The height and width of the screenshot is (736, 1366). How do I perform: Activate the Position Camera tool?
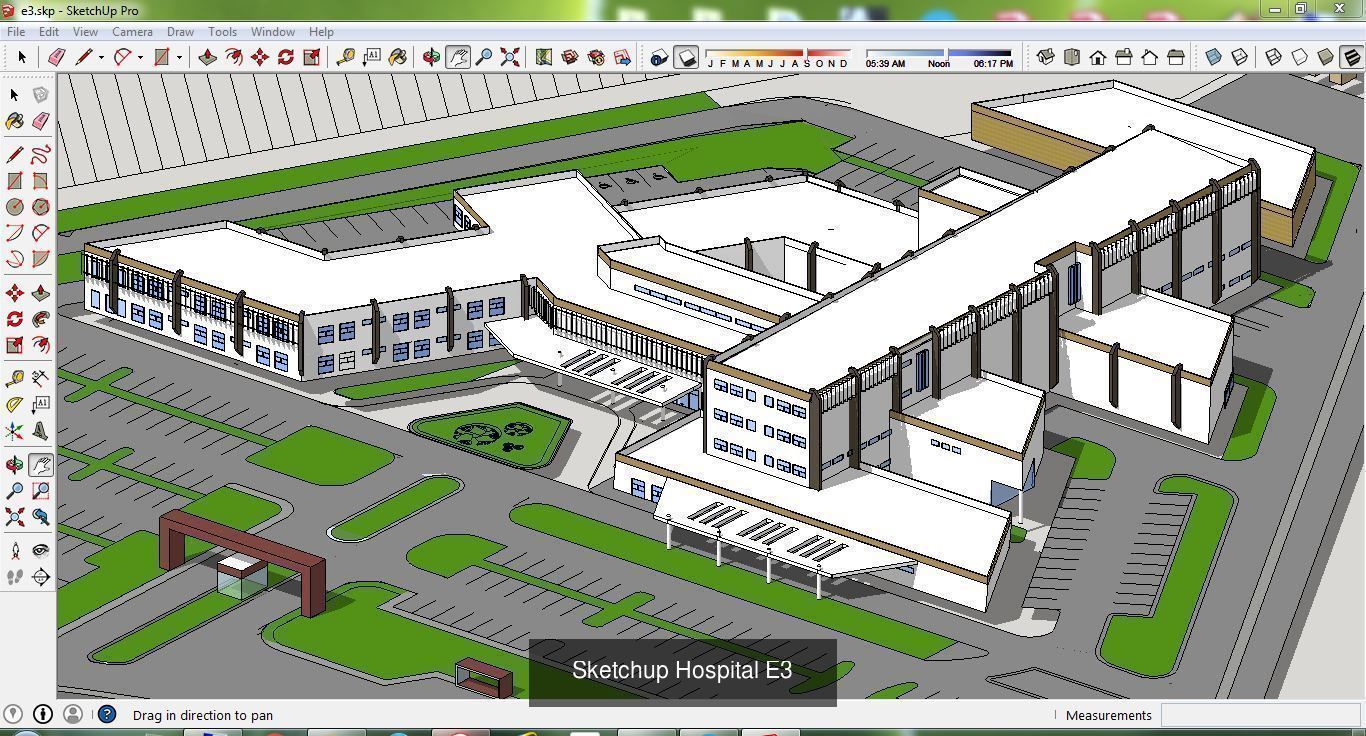tap(15, 550)
